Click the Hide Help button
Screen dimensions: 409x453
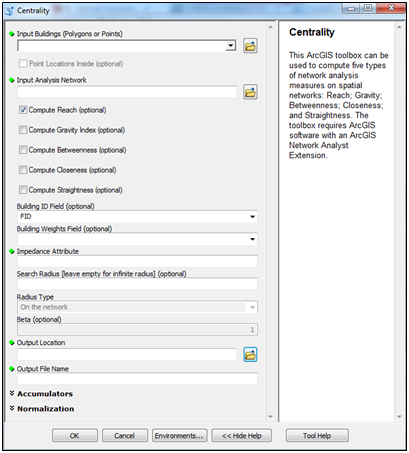pos(242,436)
